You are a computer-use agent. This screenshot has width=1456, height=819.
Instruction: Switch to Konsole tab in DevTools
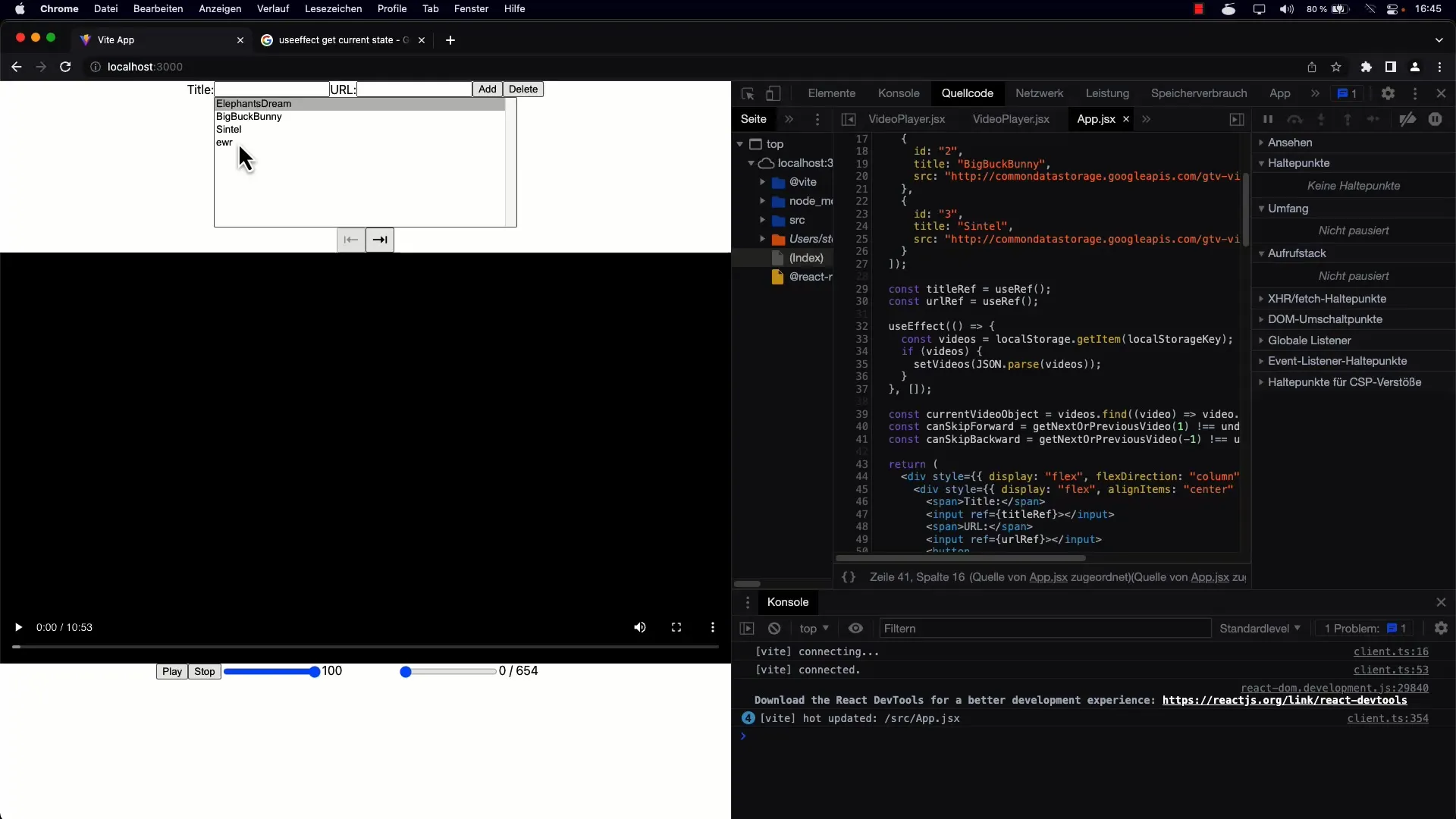pyautogui.click(x=898, y=92)
